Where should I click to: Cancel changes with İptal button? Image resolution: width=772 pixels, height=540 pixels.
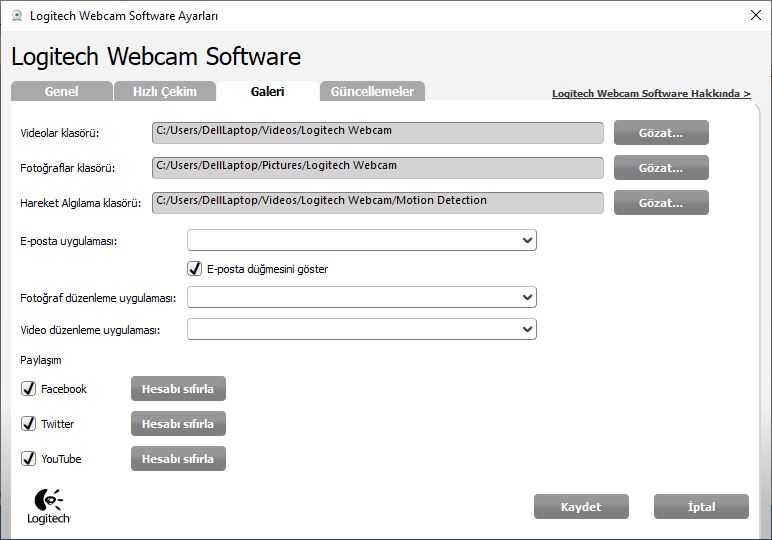pyautogui.click(x=702, y=507)
